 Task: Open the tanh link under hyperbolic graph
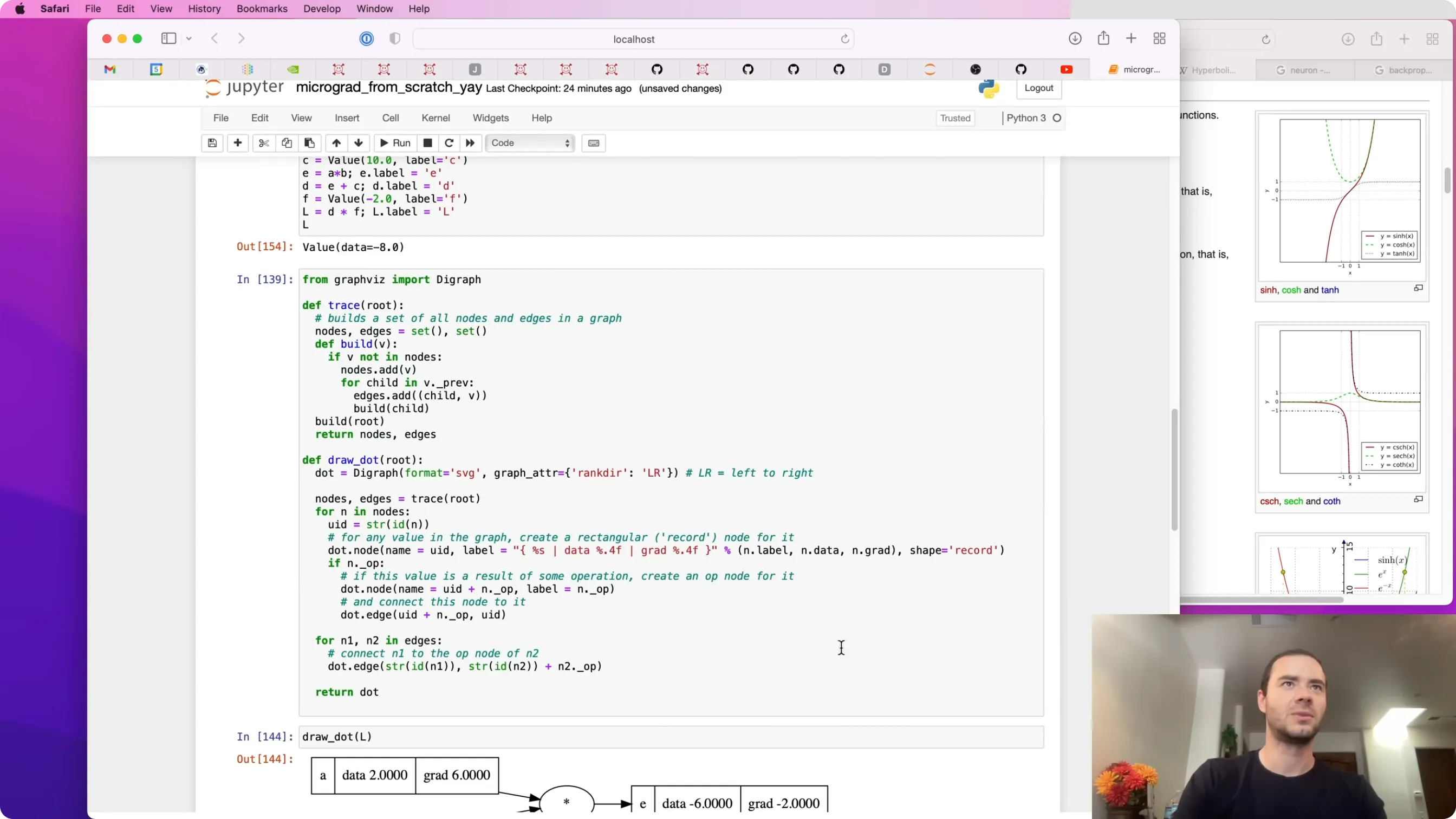1330,290
